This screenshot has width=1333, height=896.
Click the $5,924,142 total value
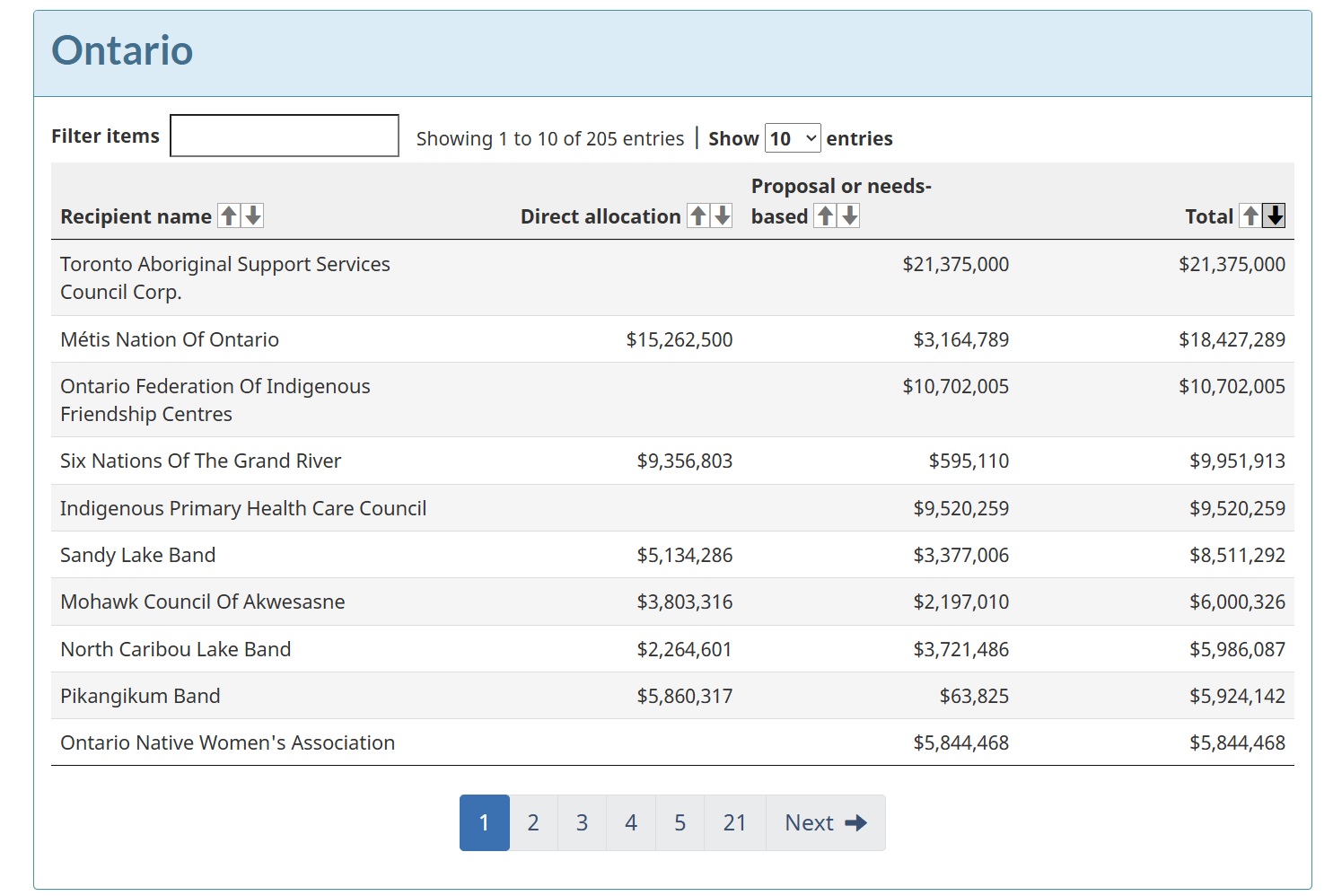(x=1238, y=696)
